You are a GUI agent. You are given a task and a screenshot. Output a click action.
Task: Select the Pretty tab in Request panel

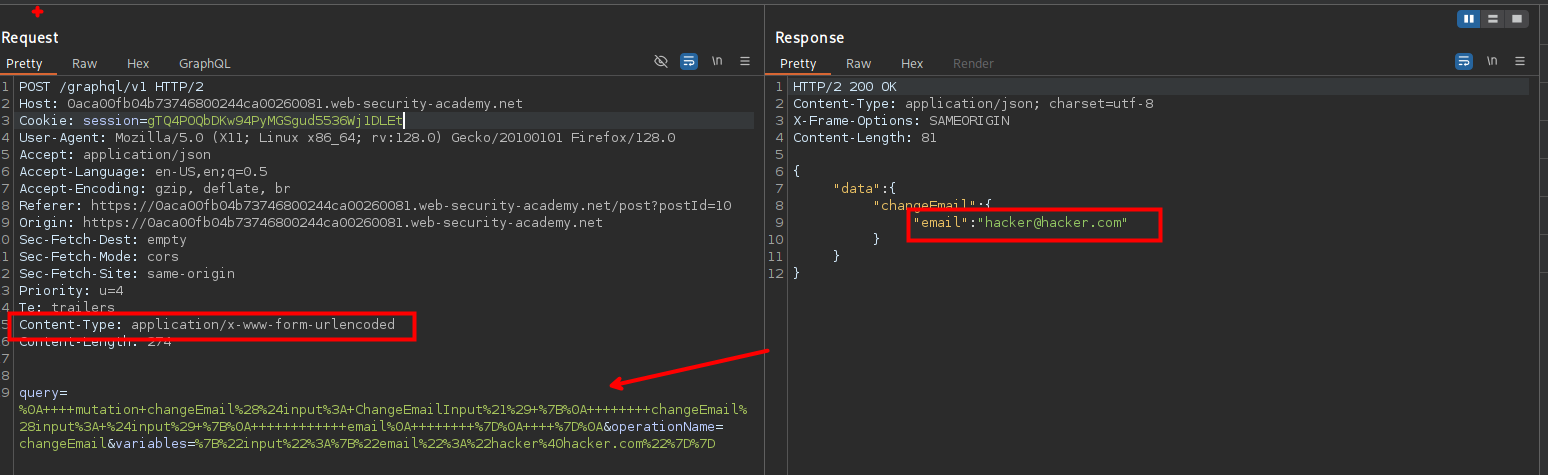25,63
